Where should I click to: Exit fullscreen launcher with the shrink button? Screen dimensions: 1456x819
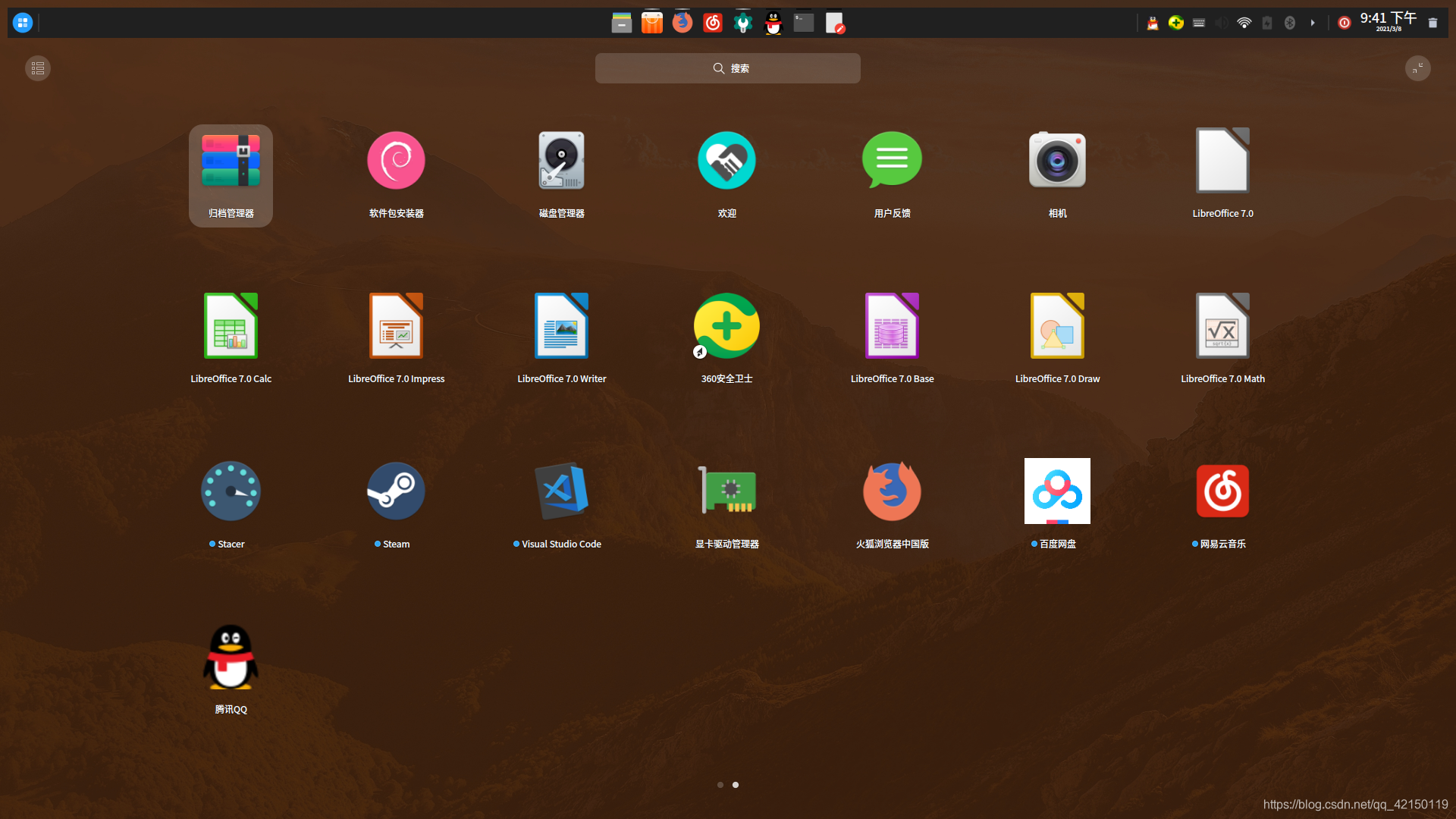(x=1417, y=68)
